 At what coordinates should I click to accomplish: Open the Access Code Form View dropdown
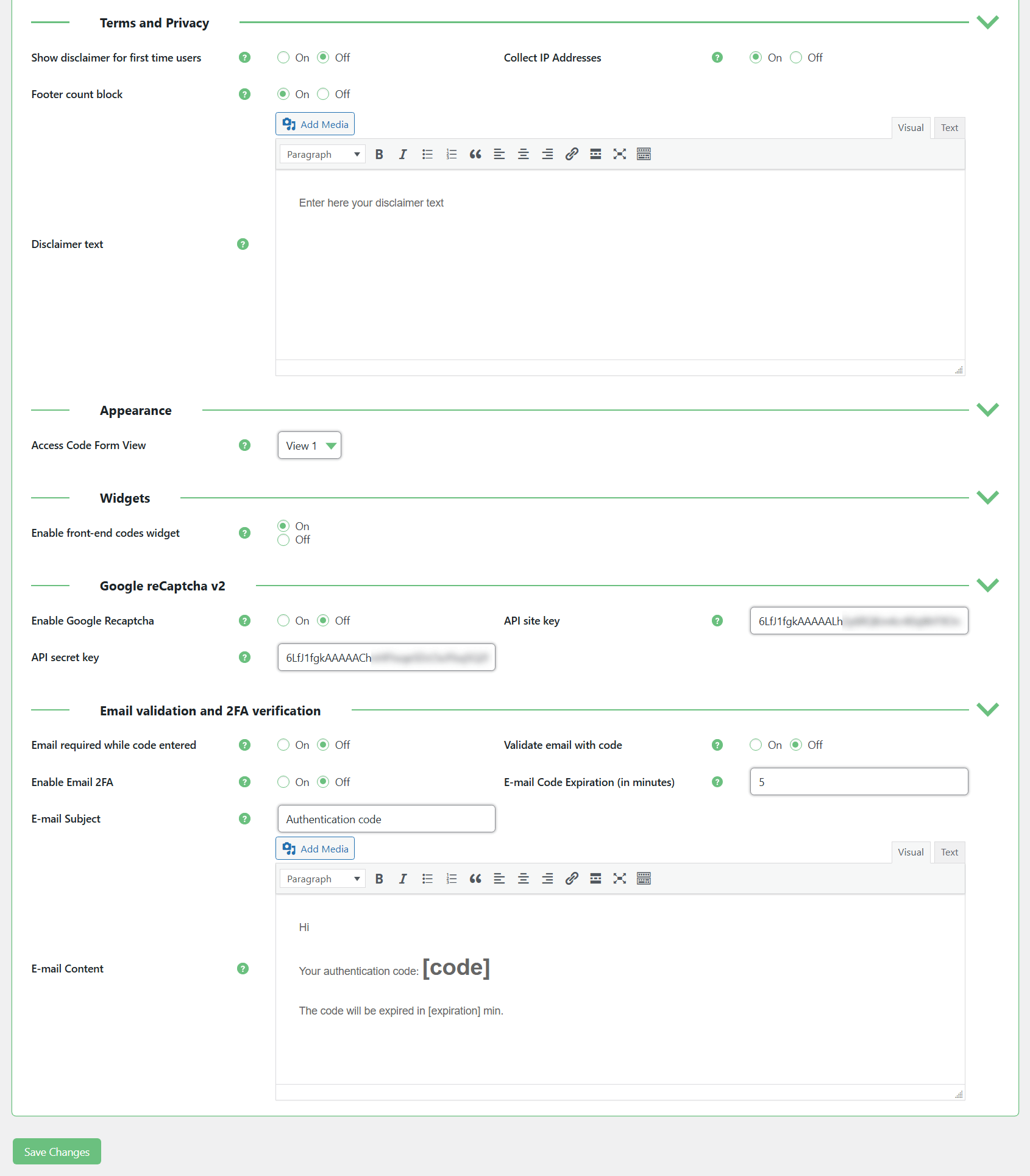[309, 446]
